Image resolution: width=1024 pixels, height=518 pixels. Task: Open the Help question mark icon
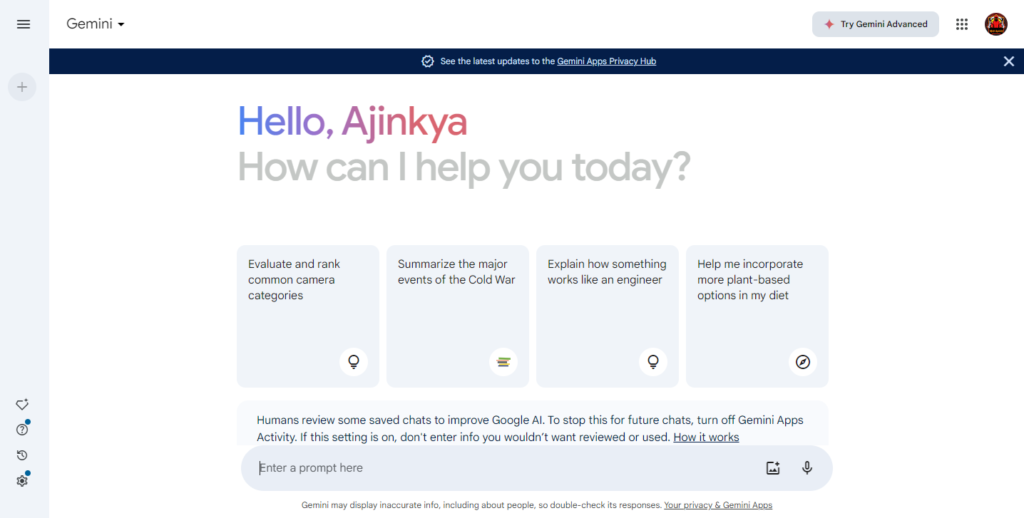22,430
